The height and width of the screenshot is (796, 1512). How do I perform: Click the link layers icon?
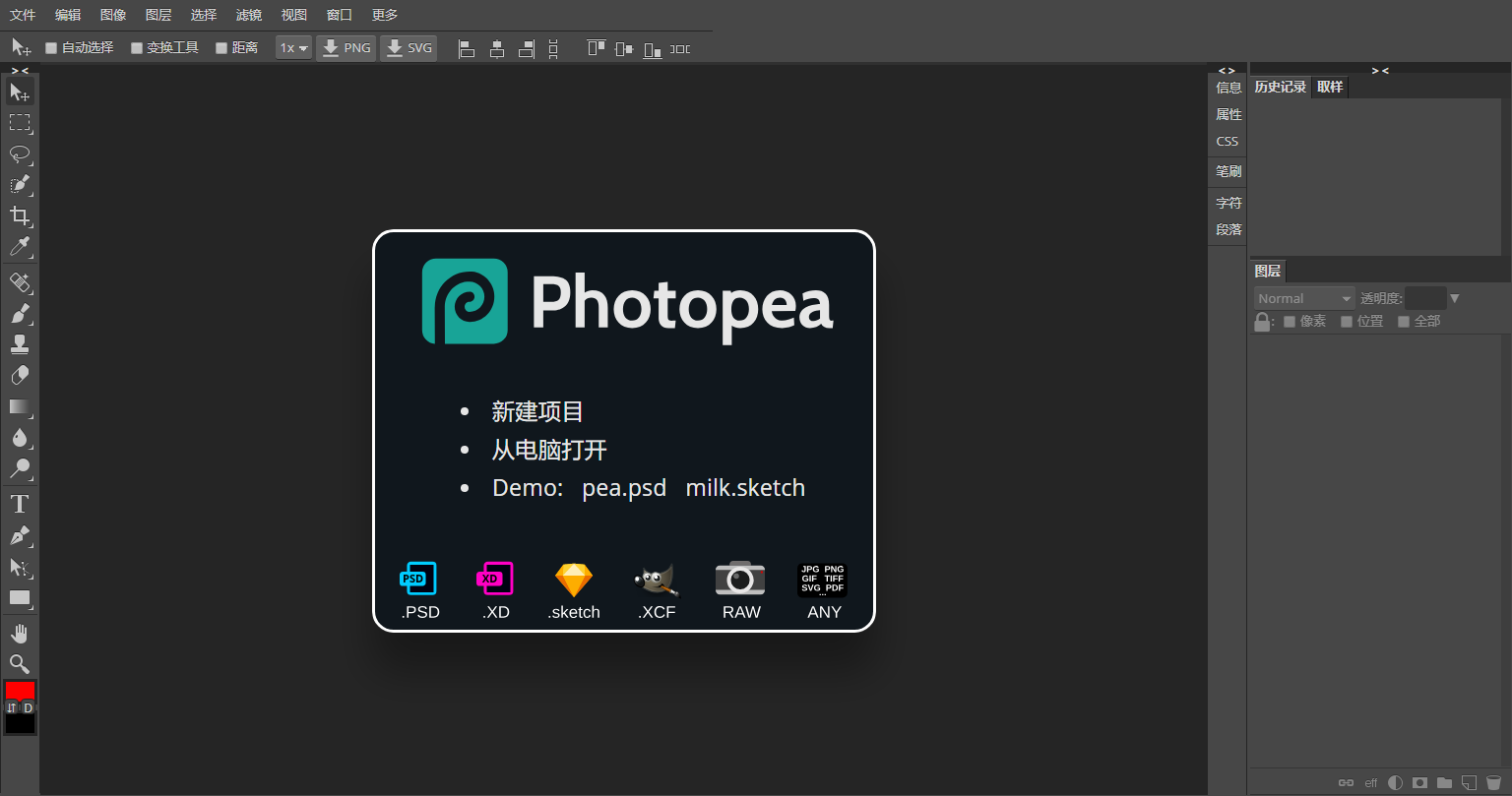[1346, 783]
